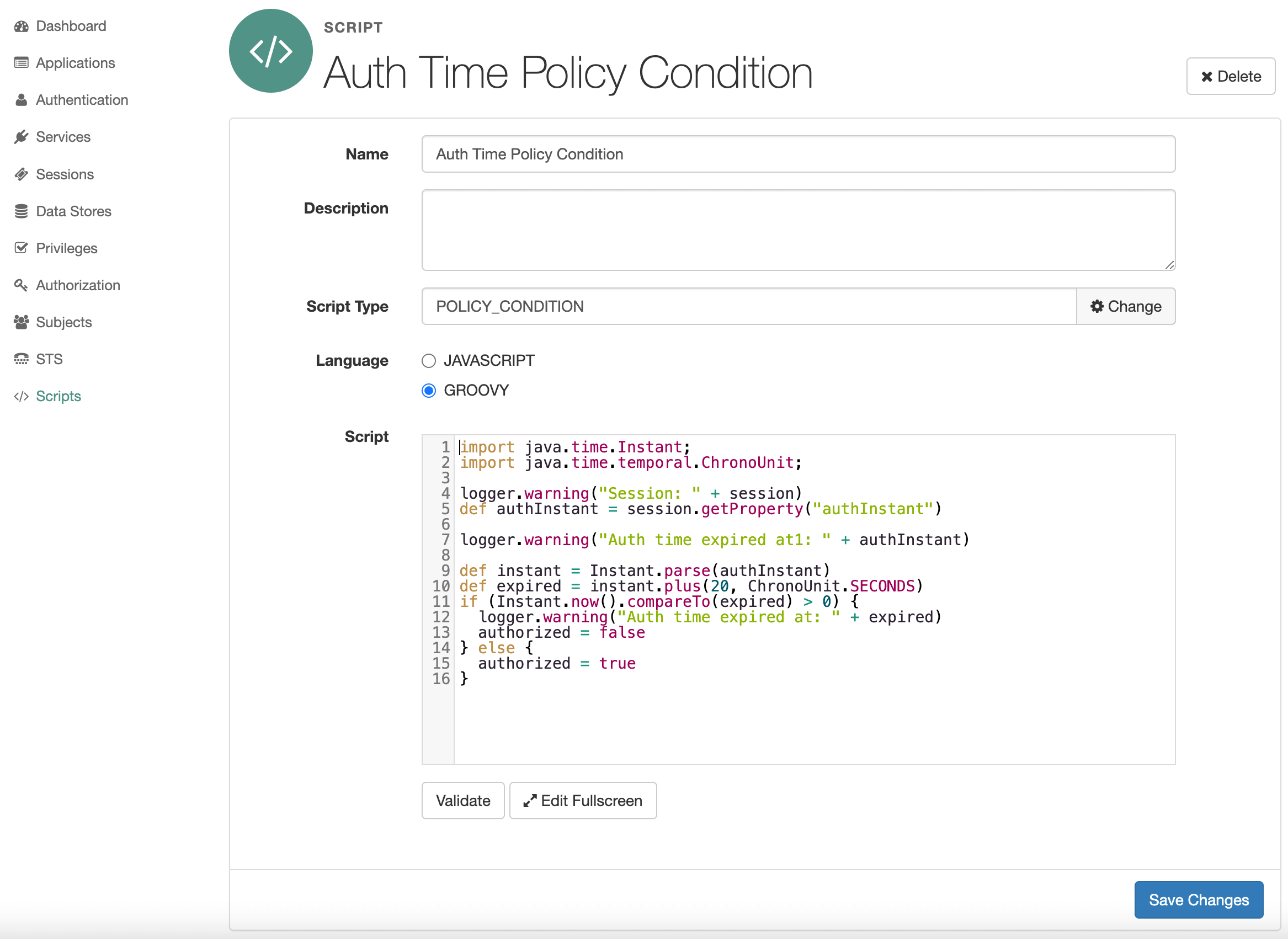The width and height of the screenshot is (1288, 939).
Task: Click the large script code icon
Action: pyautogui.click(x=270, y=51)
